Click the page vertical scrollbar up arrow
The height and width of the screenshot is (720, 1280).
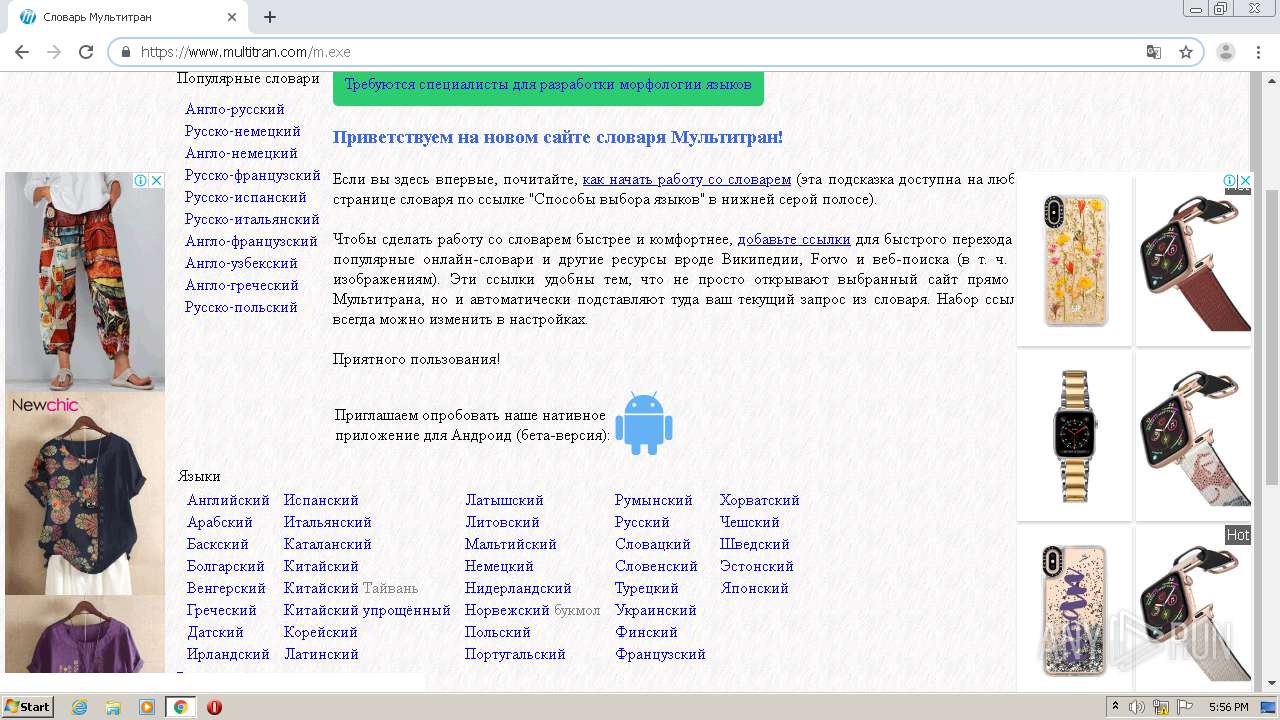tap(1272, 81)
